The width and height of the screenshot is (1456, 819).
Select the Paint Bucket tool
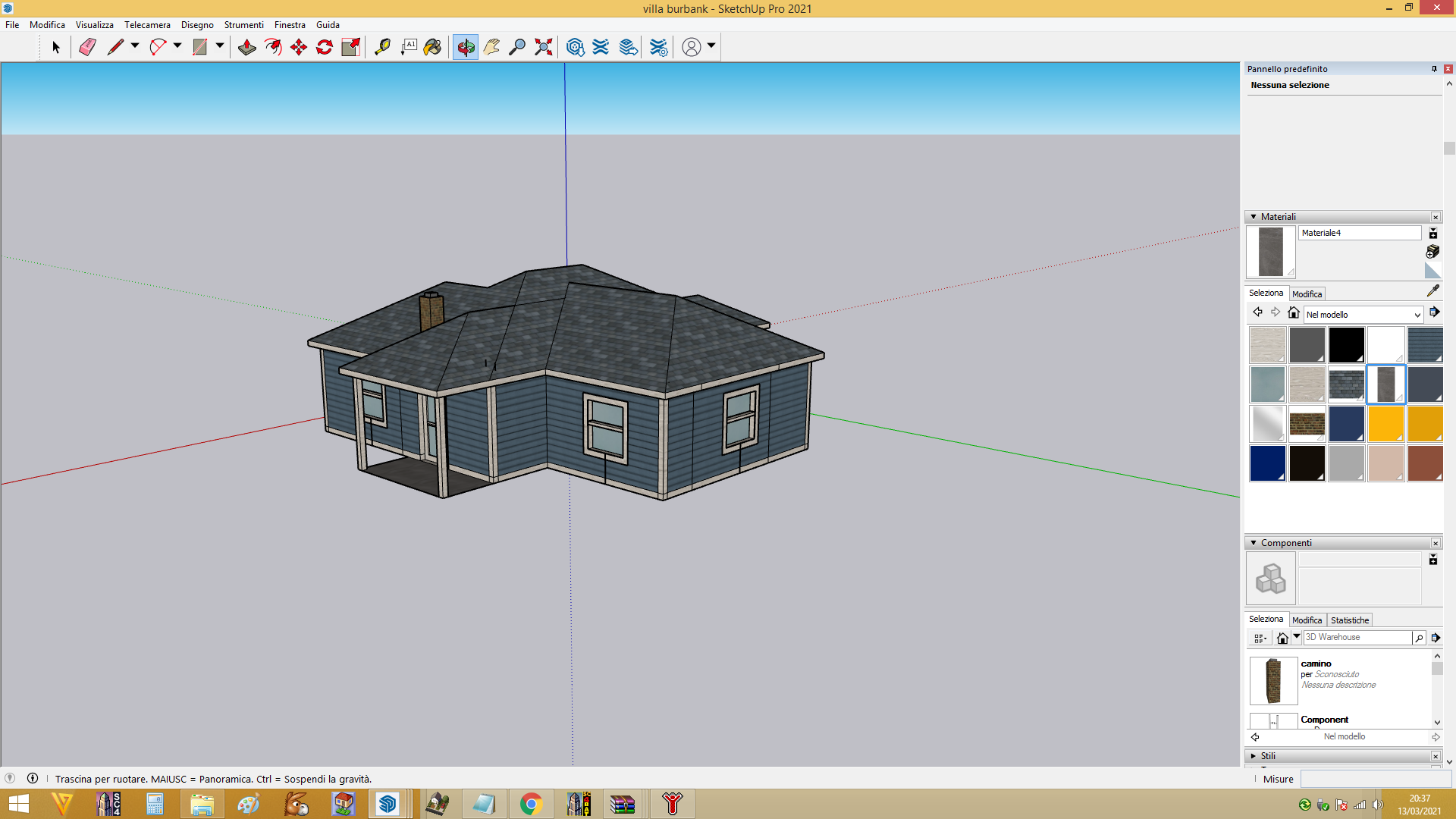432,47
